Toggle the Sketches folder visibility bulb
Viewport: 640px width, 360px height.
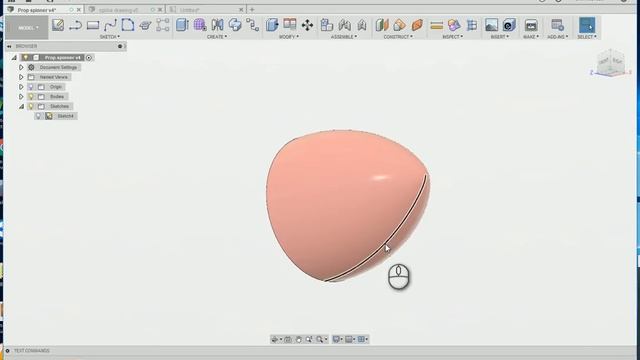(x=31, y=107)
